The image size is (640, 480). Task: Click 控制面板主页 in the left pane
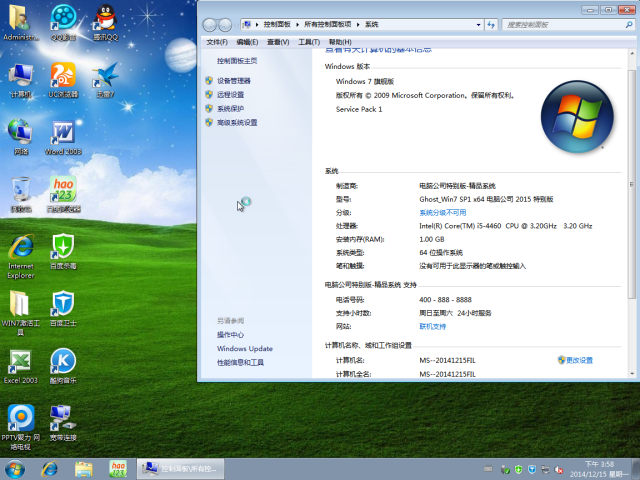tap(237, 61)
